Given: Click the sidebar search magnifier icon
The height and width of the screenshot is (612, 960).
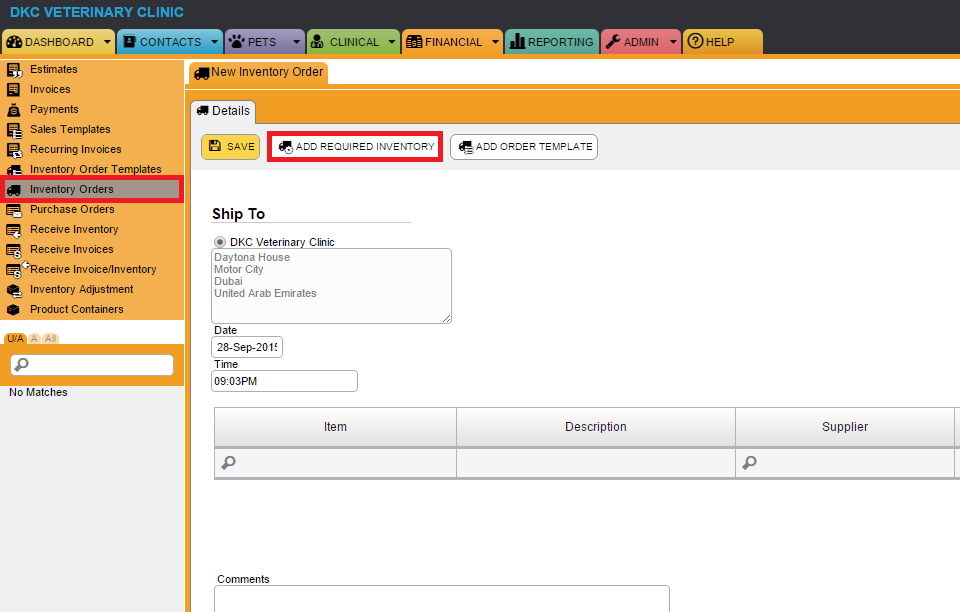Looking at the screenshot, I should coord(21,365).
